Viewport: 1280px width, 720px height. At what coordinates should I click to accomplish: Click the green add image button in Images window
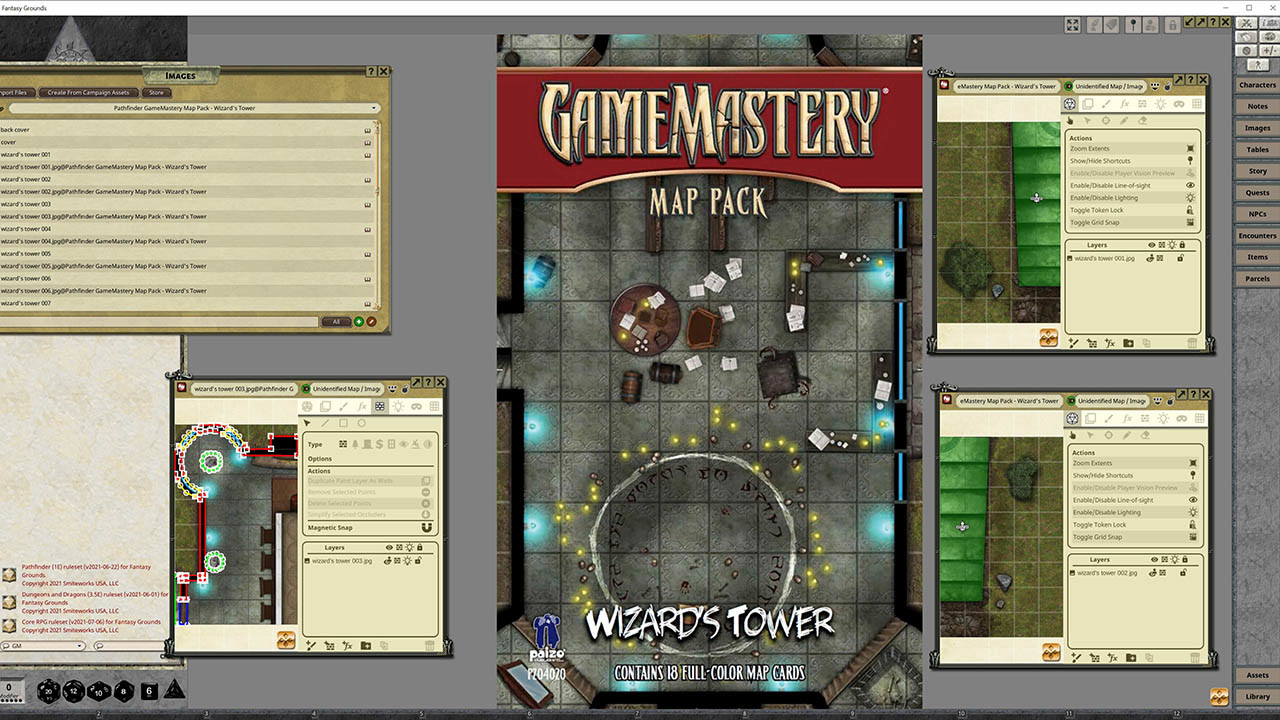(x=359, y=322)
